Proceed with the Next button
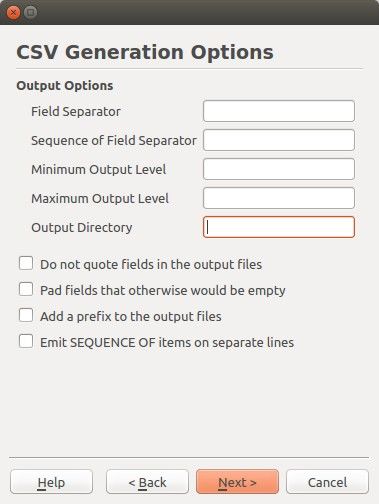Screen dimensions: 379x504 (237, 482)
